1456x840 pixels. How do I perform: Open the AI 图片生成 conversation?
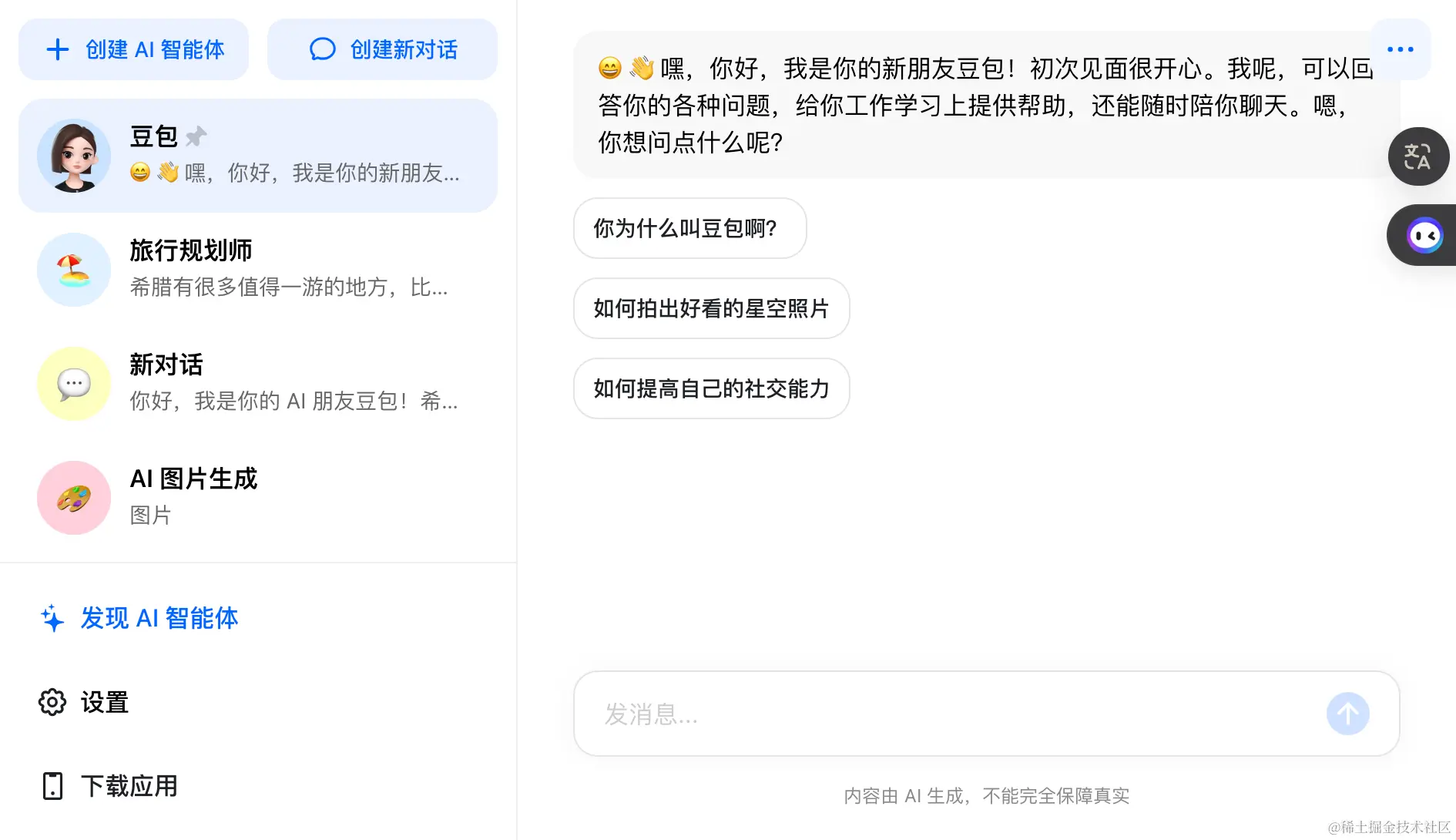(x=258, y=498)
